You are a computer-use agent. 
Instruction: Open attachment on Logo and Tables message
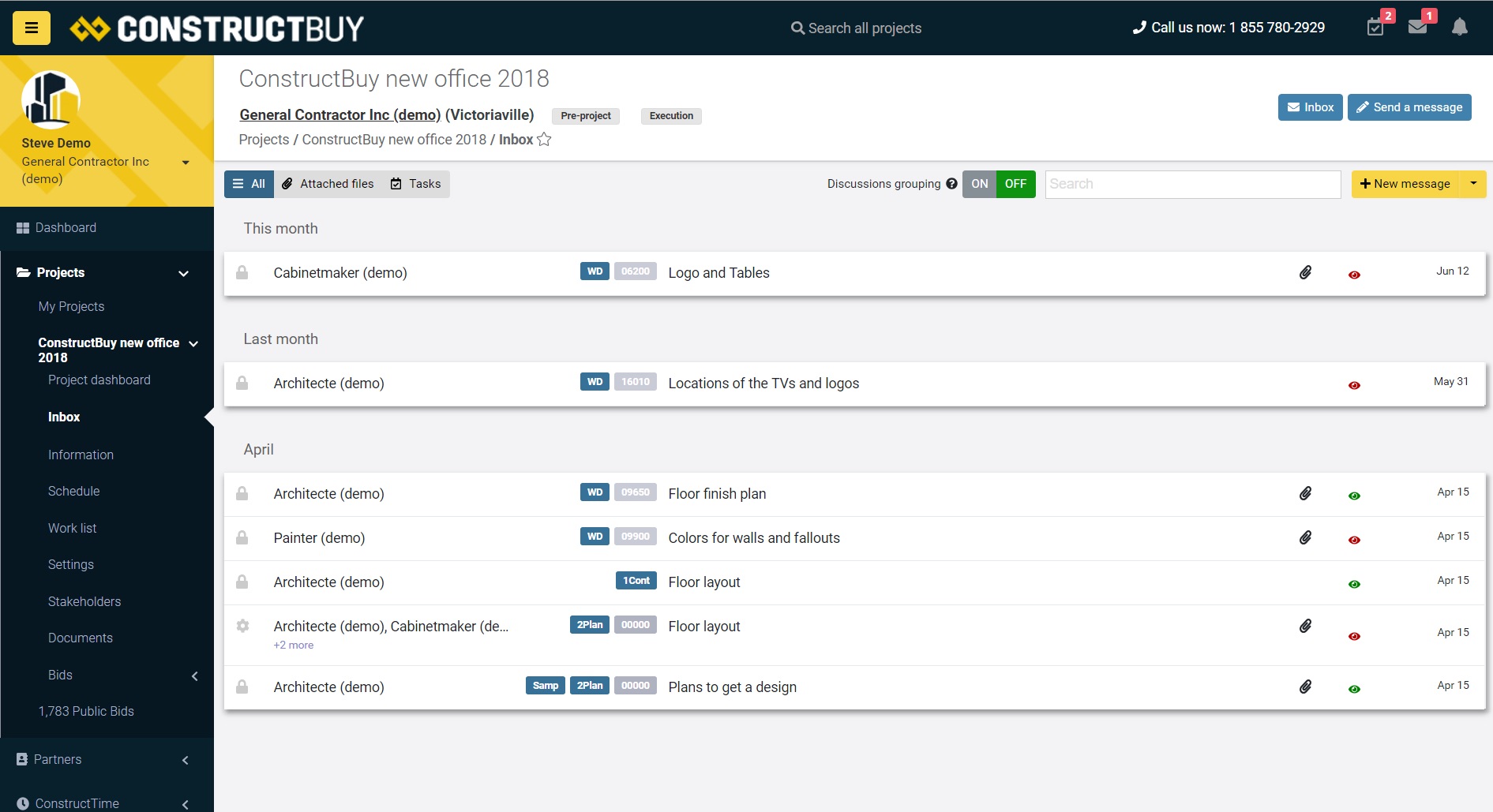click(x=1305, y=273)
